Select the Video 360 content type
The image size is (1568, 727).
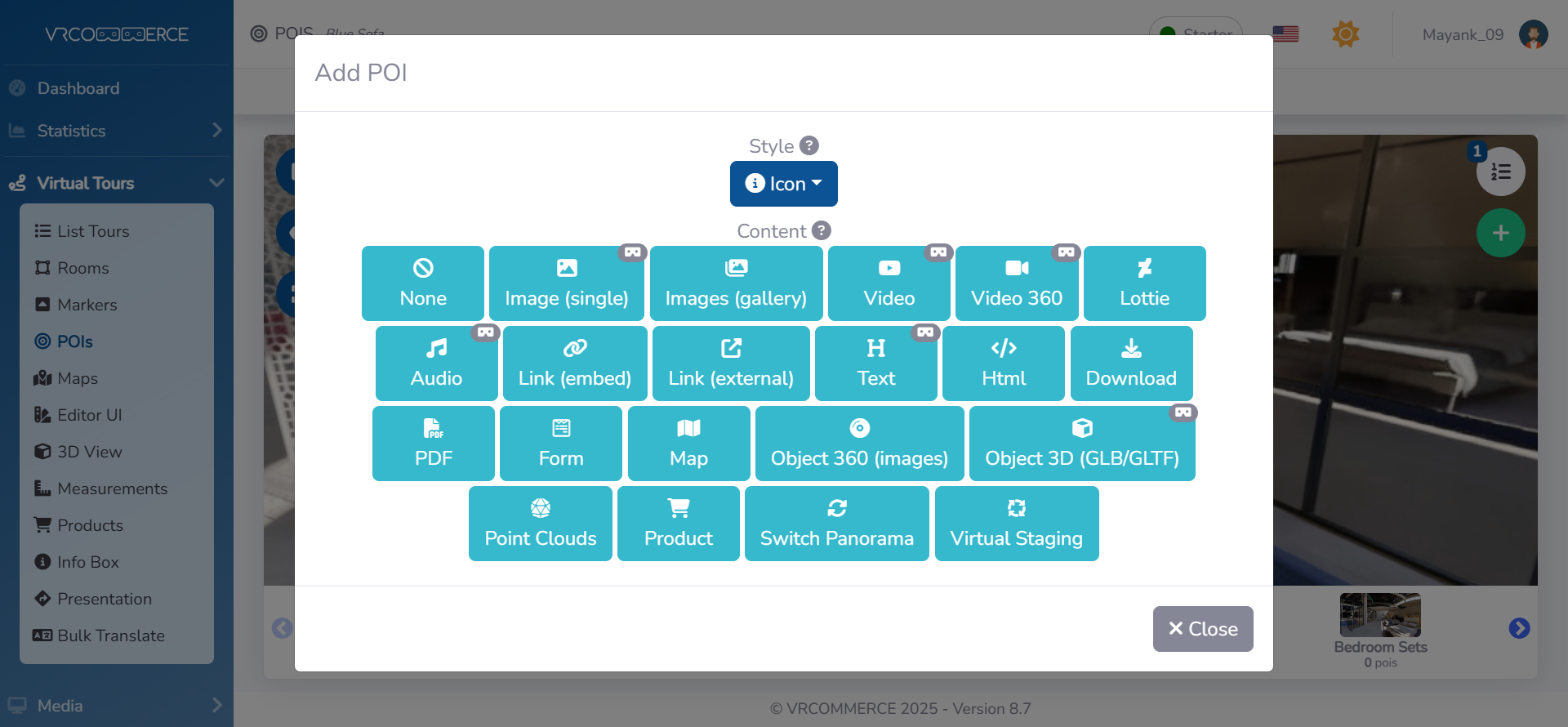pyautogui.click(x=1016, y=283)
